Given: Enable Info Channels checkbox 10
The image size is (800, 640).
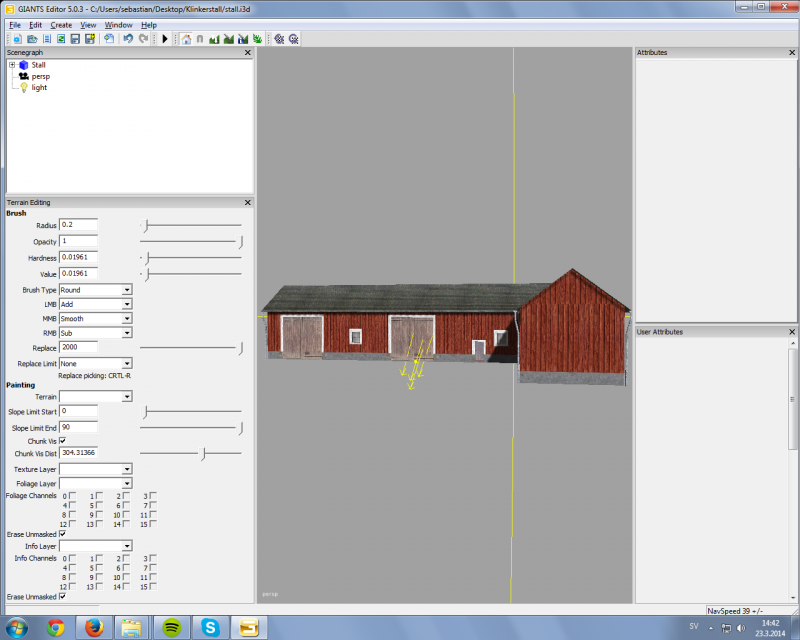Looking at the screenshot, I should (x=127, y=577).
